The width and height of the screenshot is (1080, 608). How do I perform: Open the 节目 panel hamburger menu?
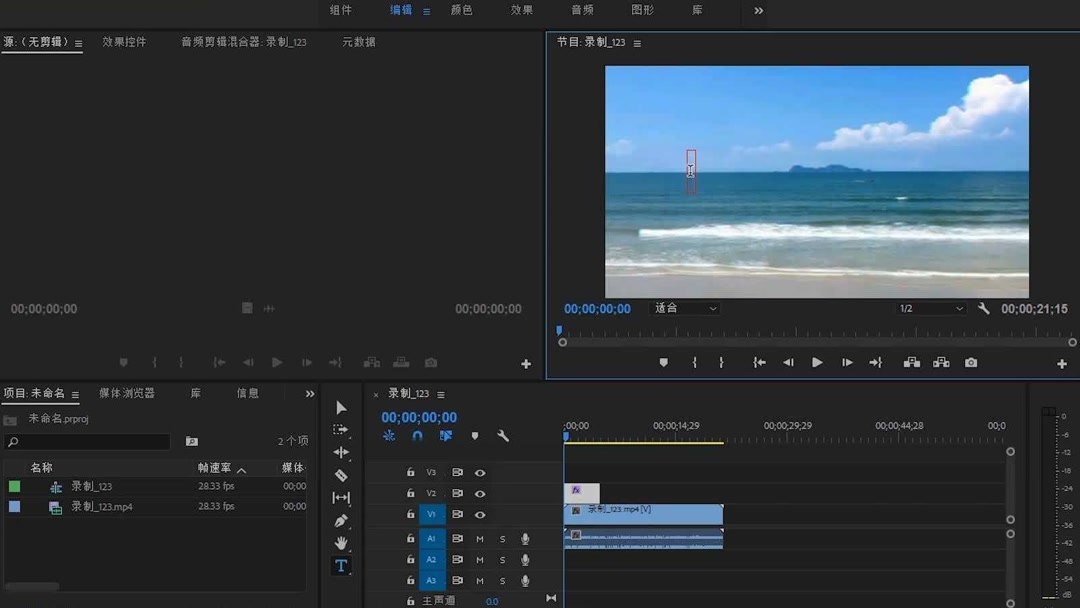[x=637, y=43]
